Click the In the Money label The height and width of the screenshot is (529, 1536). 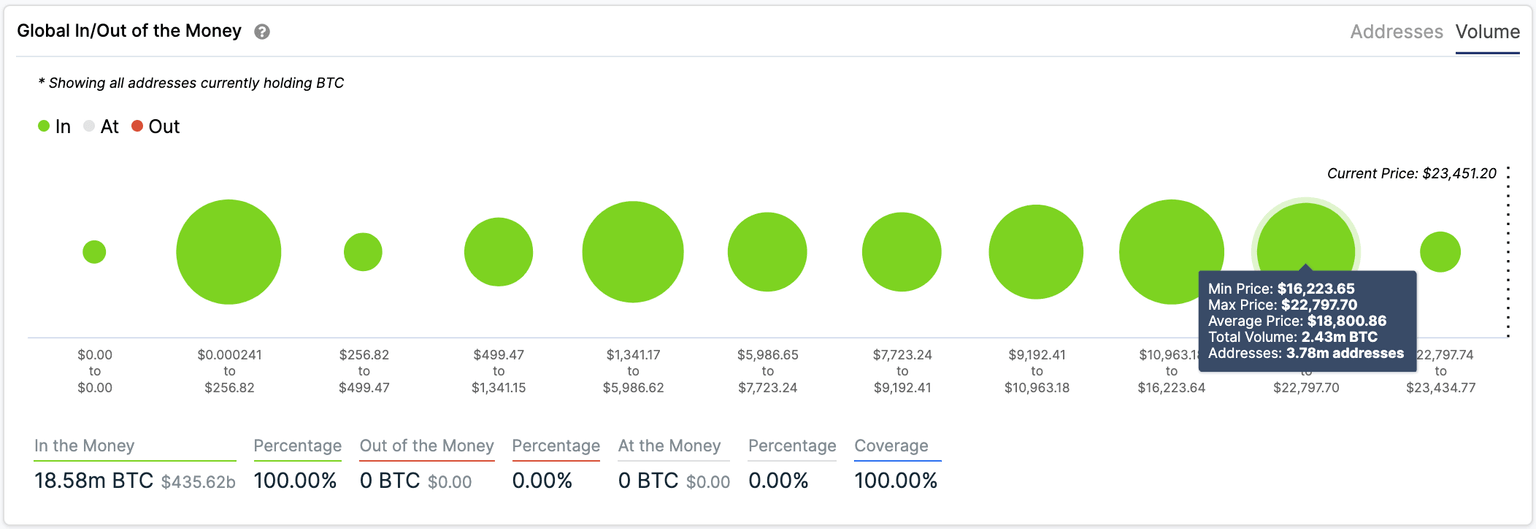(84, 446)
